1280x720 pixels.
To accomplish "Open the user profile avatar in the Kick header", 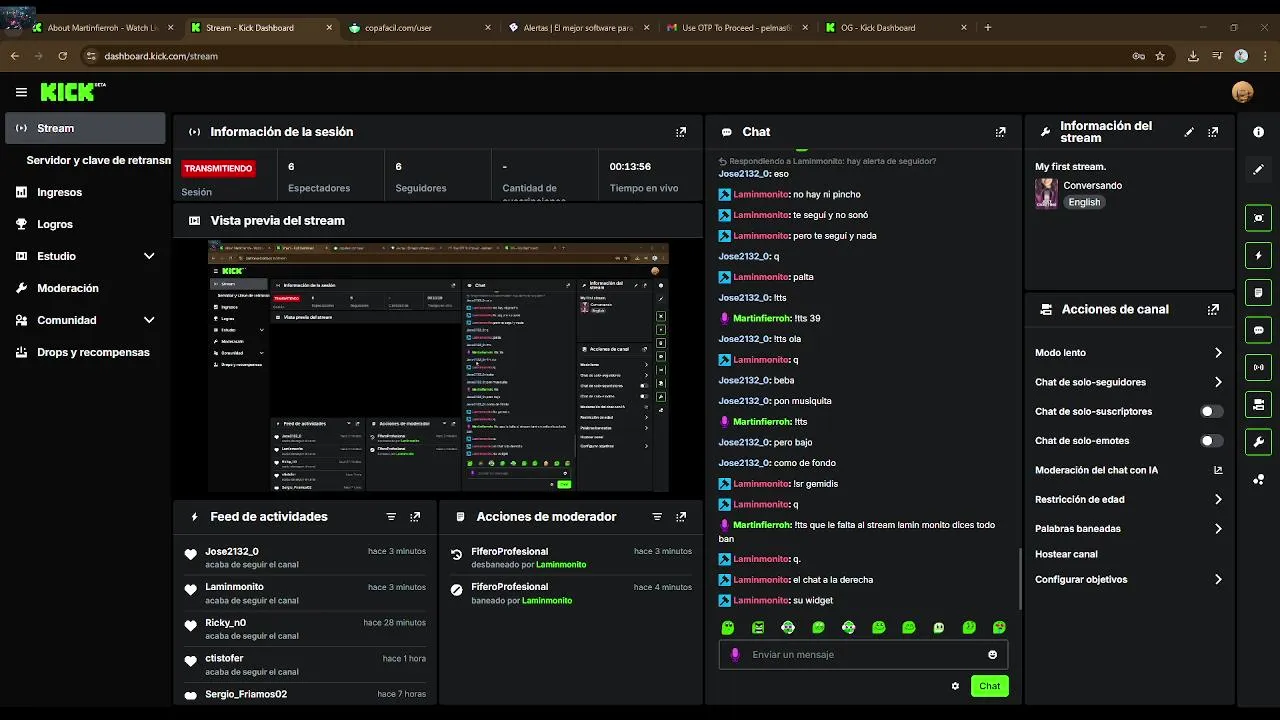I will point(1242,92).
